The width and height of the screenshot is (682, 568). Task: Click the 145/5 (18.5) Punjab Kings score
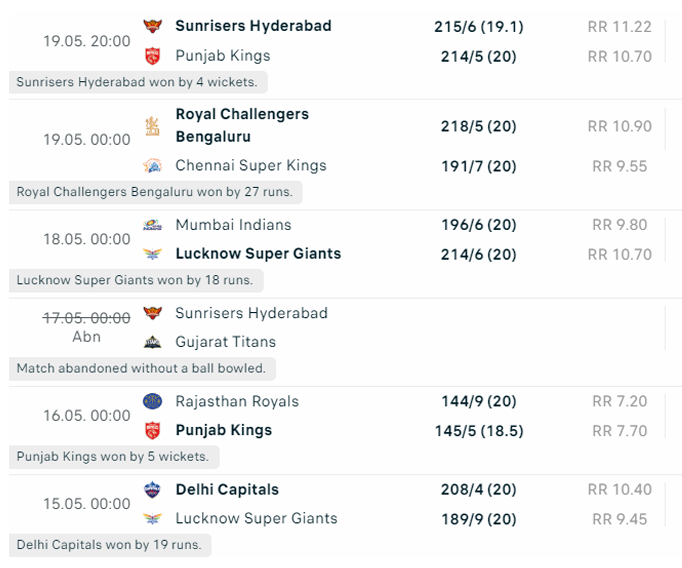(x=479, y=431)
